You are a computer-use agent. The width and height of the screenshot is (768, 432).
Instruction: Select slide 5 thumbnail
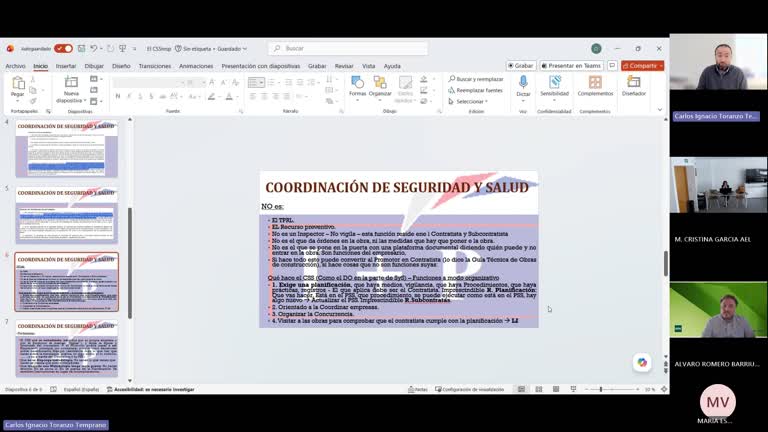67,215
